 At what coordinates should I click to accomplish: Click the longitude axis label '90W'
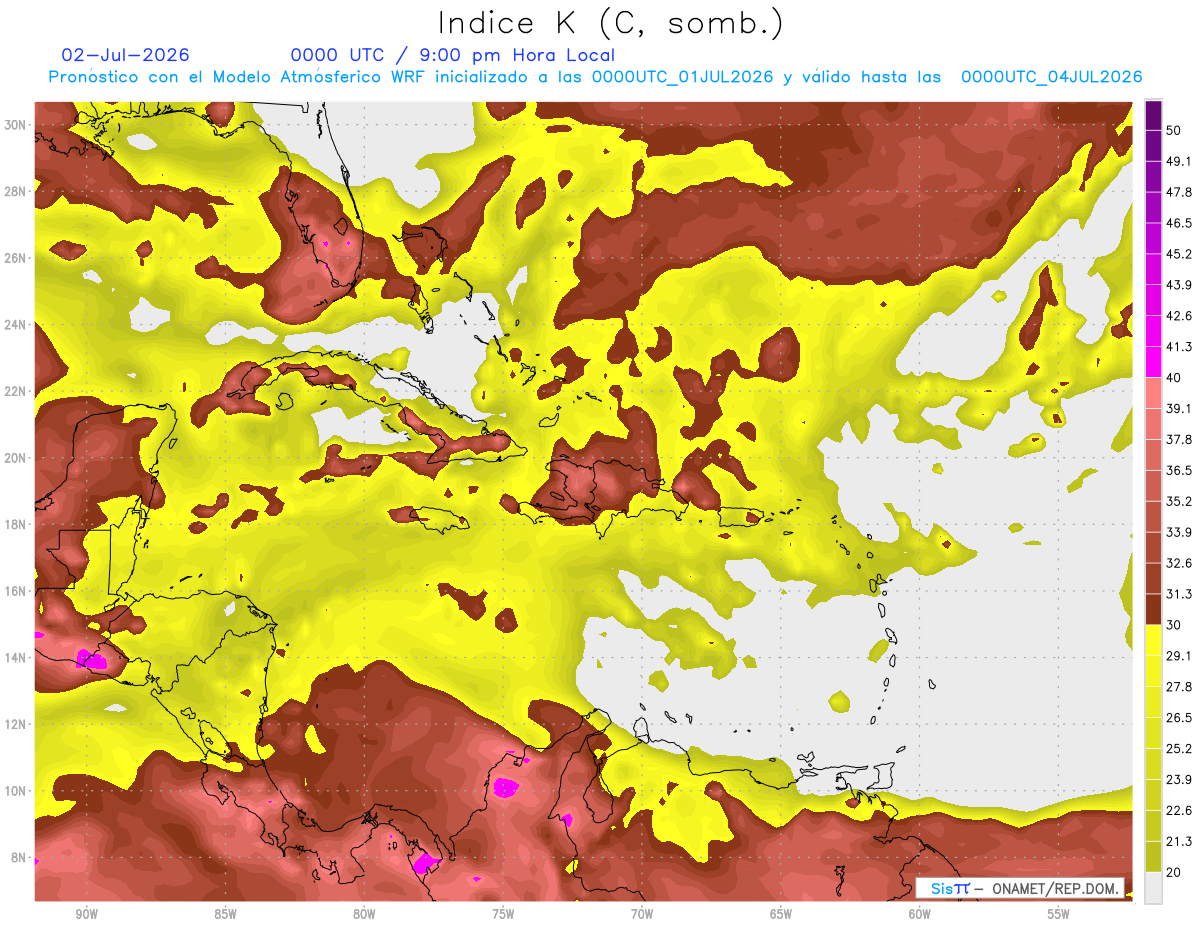pyautogui.click(x=86, y=915)
